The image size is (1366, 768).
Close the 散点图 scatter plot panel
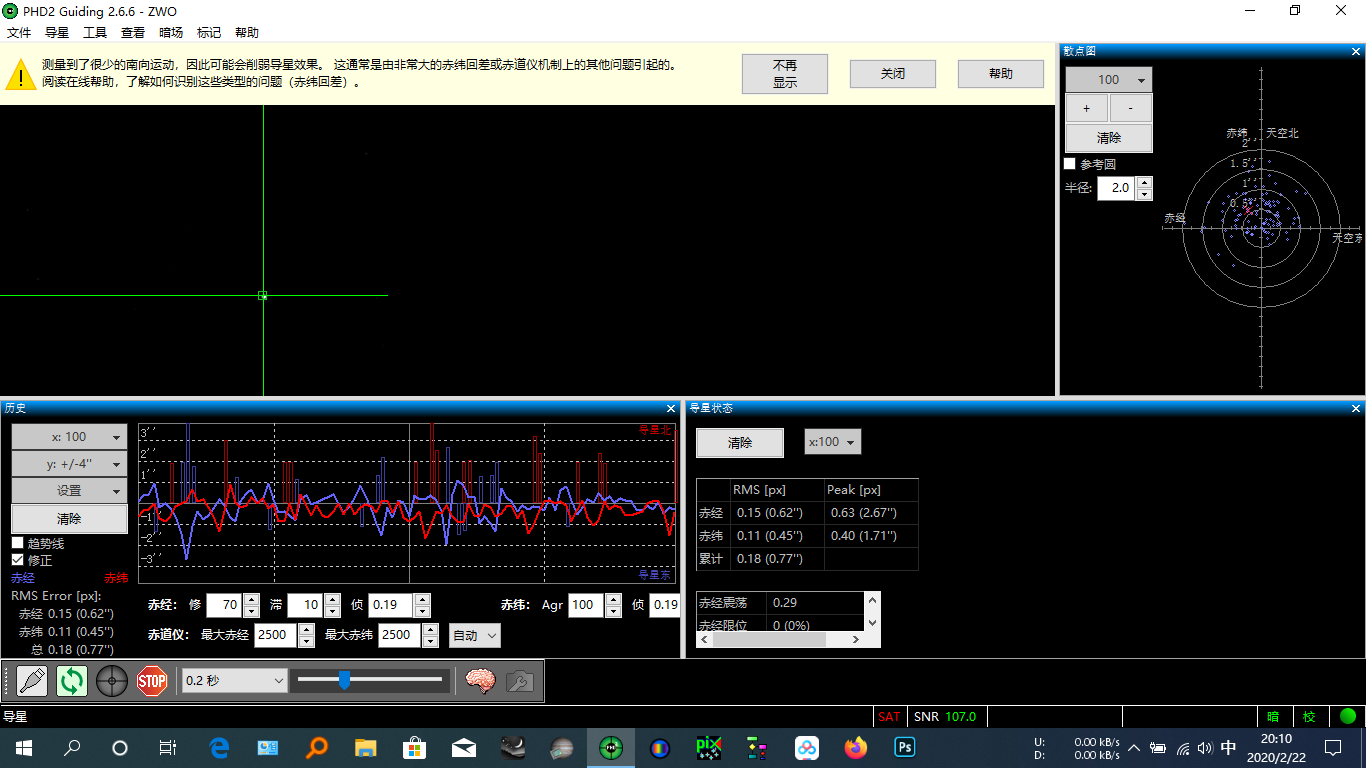[x=1356, y=50]
